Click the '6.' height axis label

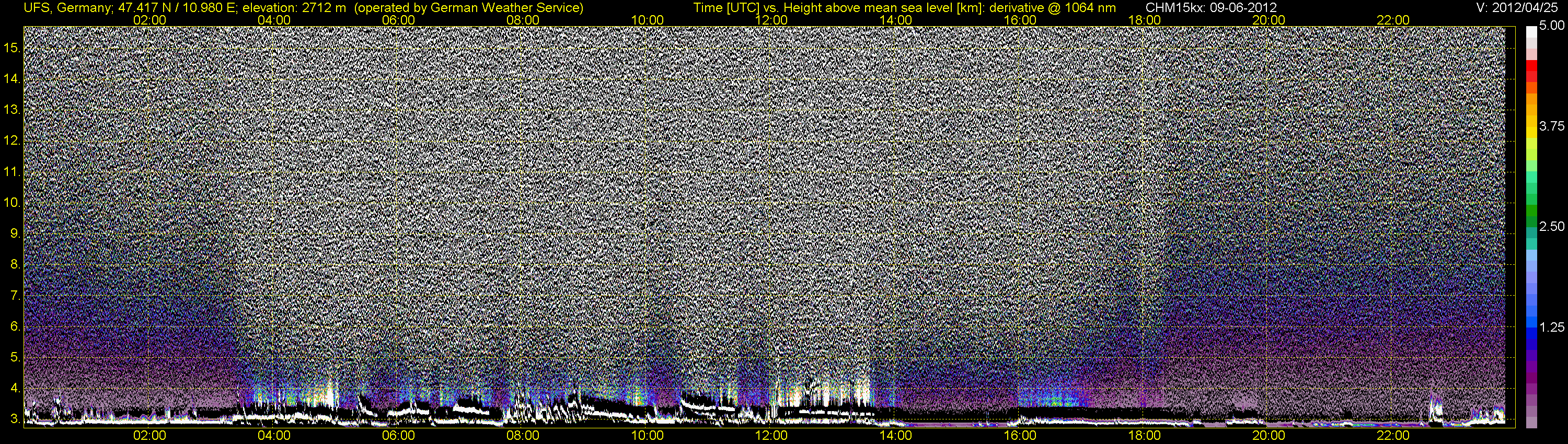pyautogui.click(x=16, y=326)
